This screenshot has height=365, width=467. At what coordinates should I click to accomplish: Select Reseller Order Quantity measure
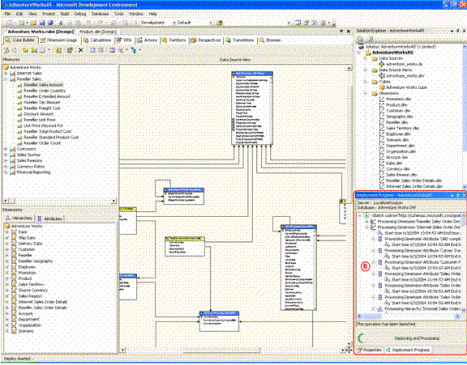click(x=45, y=91)
